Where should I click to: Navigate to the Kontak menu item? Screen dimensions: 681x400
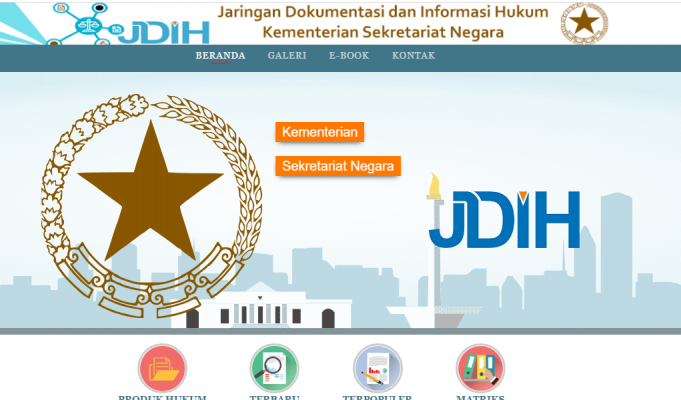pyautogui.click(x=413, y=56)
